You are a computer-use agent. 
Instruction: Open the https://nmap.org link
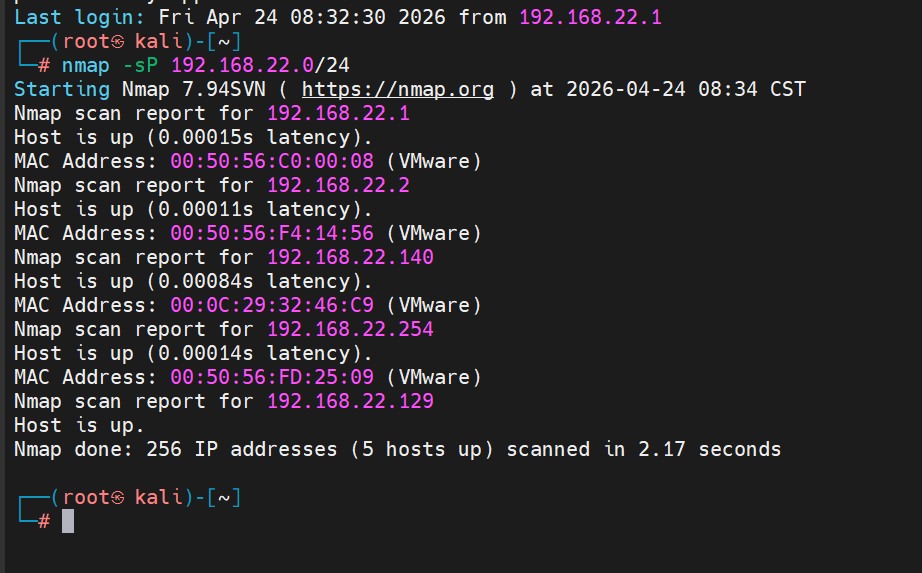(x=398, y=89)
